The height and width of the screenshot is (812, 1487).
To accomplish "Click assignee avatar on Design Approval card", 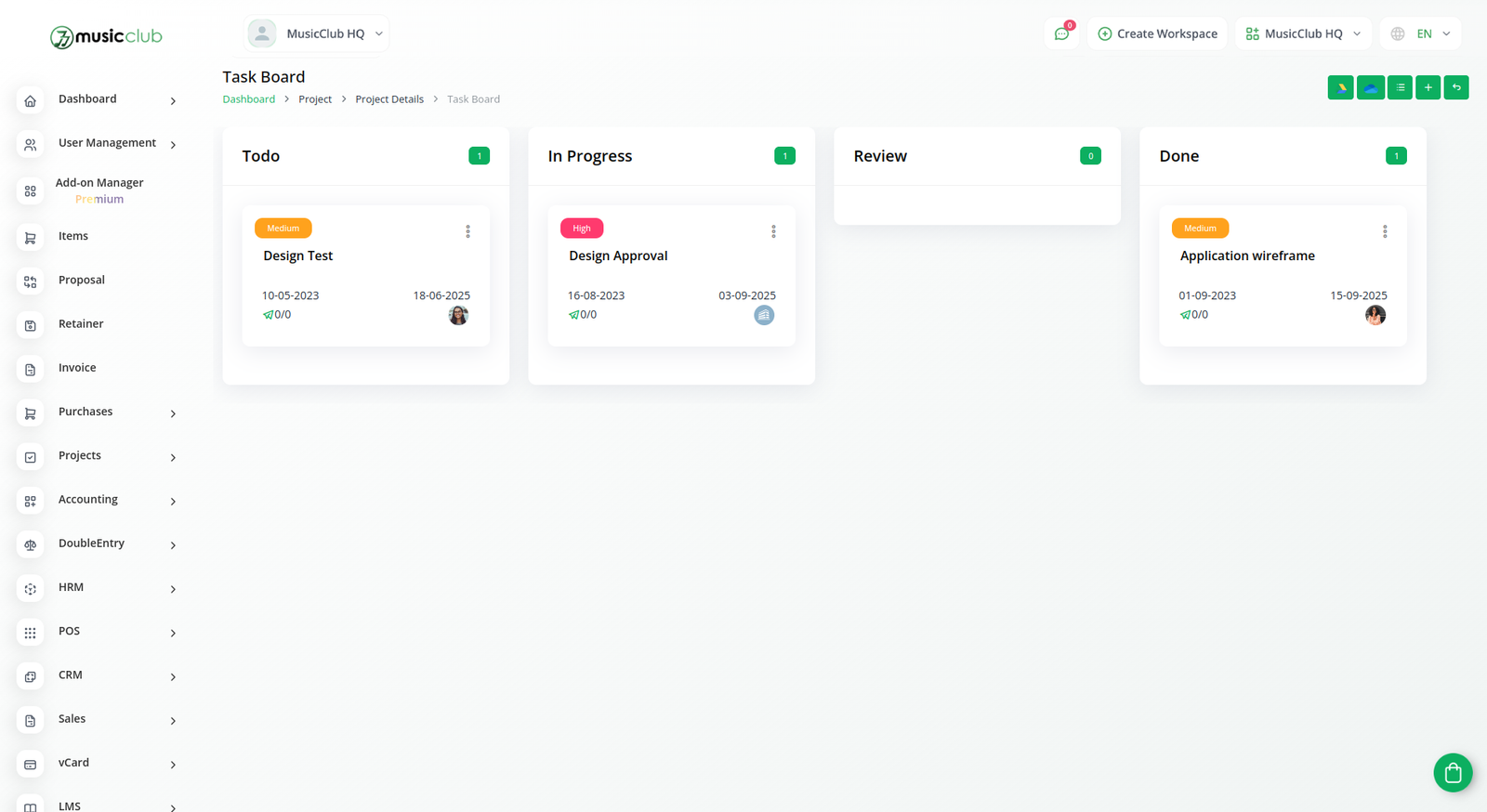I will 764,315.
